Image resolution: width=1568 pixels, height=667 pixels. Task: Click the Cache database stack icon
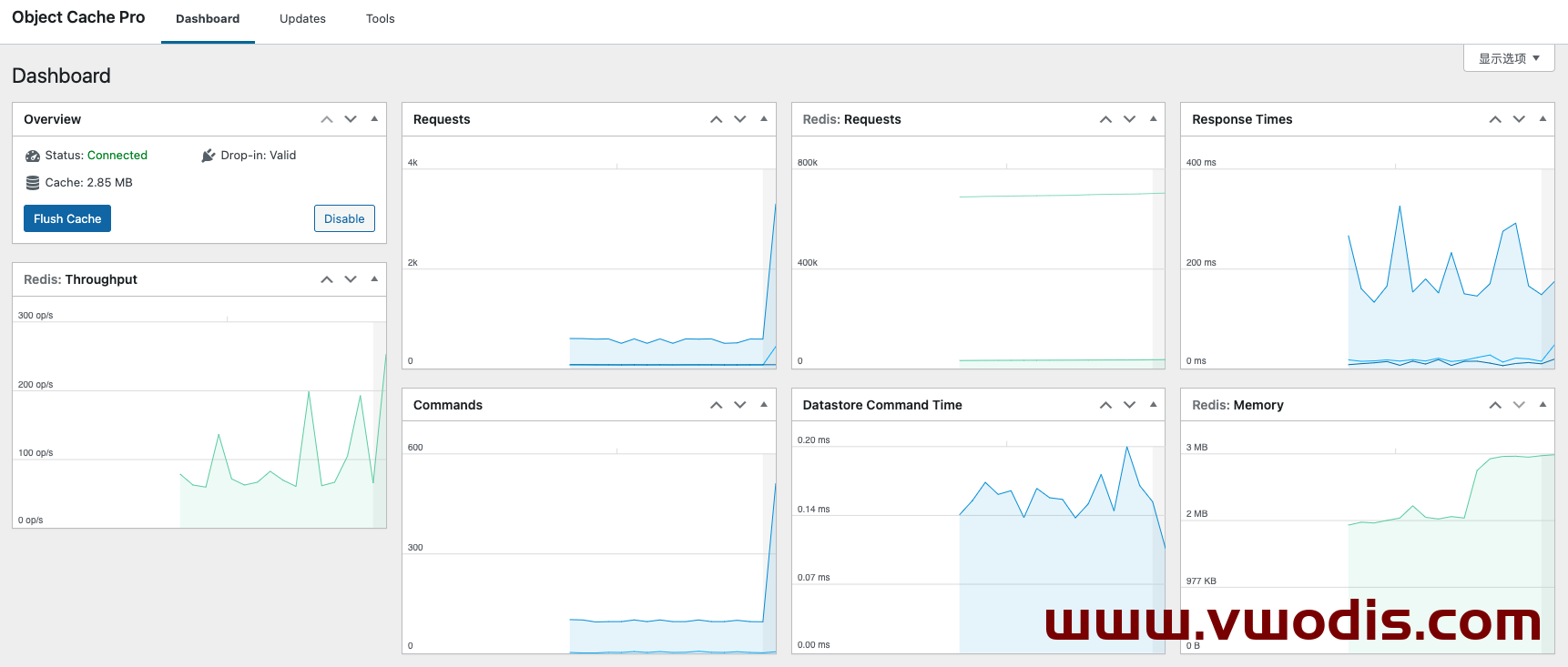[33, 183]
